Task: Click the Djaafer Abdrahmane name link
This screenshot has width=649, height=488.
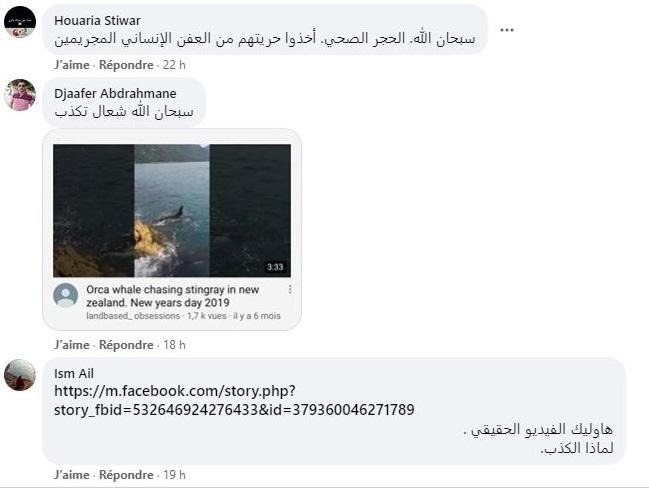Action: pos(115,94)
